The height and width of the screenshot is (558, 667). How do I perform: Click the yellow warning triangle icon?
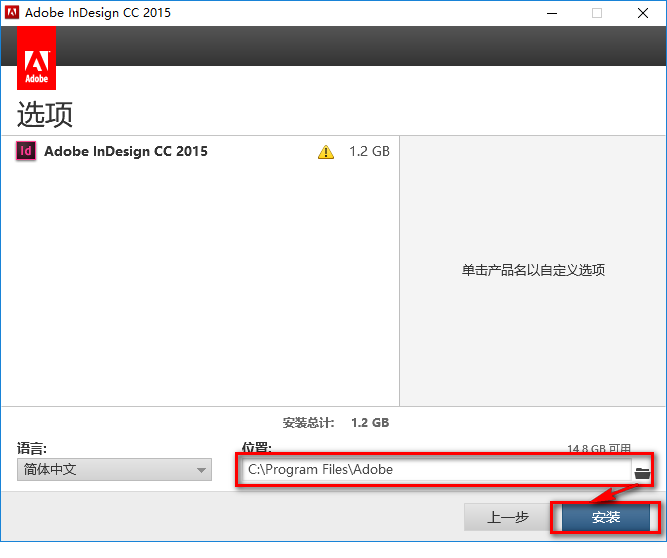pyautogui.click(x=326, y=152)
